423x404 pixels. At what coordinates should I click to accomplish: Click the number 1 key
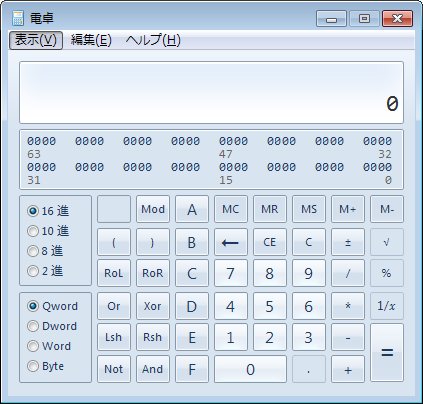click(231, 337)
